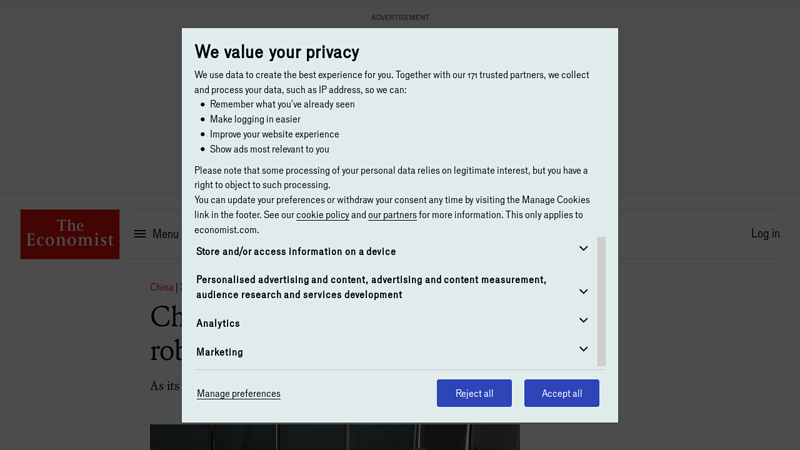Expand the Analytics chevron
The width and height of the screenshot is (800, 450).
pos(583,320)
